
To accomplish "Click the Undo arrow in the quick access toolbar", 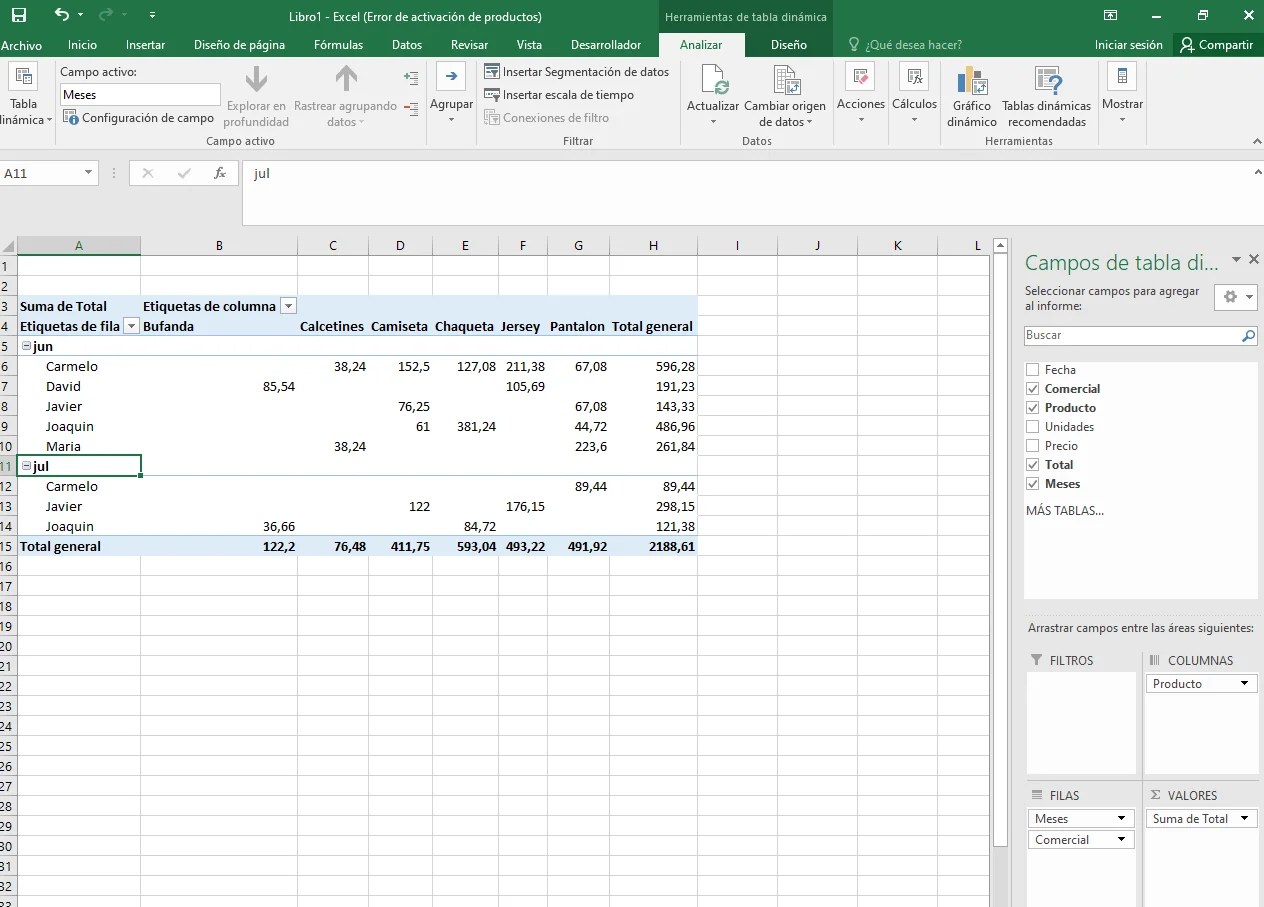I will click(62, 14).
